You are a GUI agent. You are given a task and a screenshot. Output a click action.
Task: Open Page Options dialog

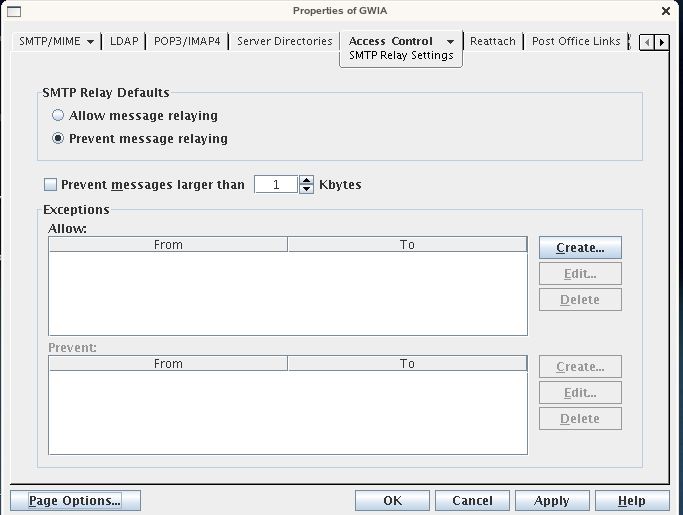[x=75, y=501]
